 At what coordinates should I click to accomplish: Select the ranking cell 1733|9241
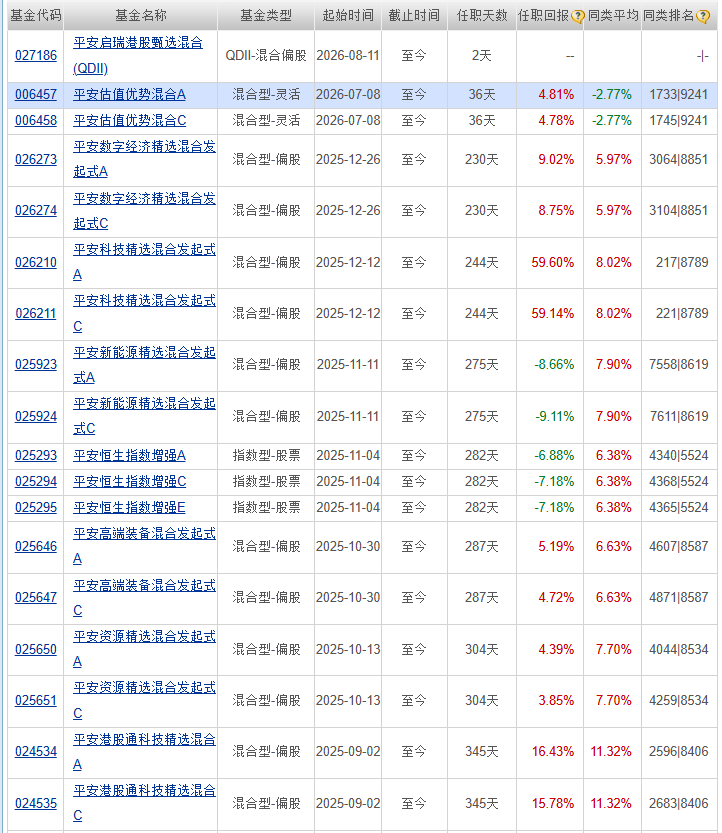pos(679,95)
